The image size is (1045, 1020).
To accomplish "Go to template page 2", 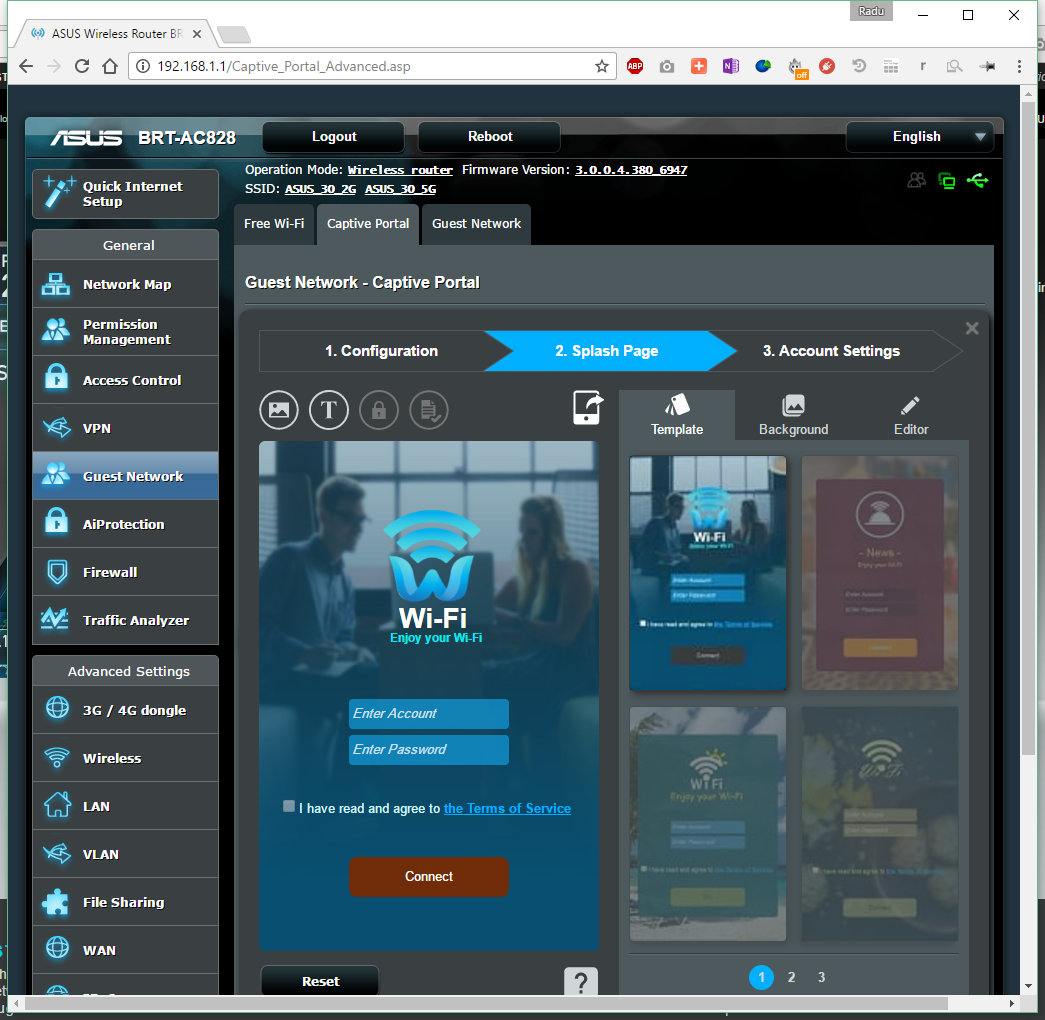I will pos(791,977).
